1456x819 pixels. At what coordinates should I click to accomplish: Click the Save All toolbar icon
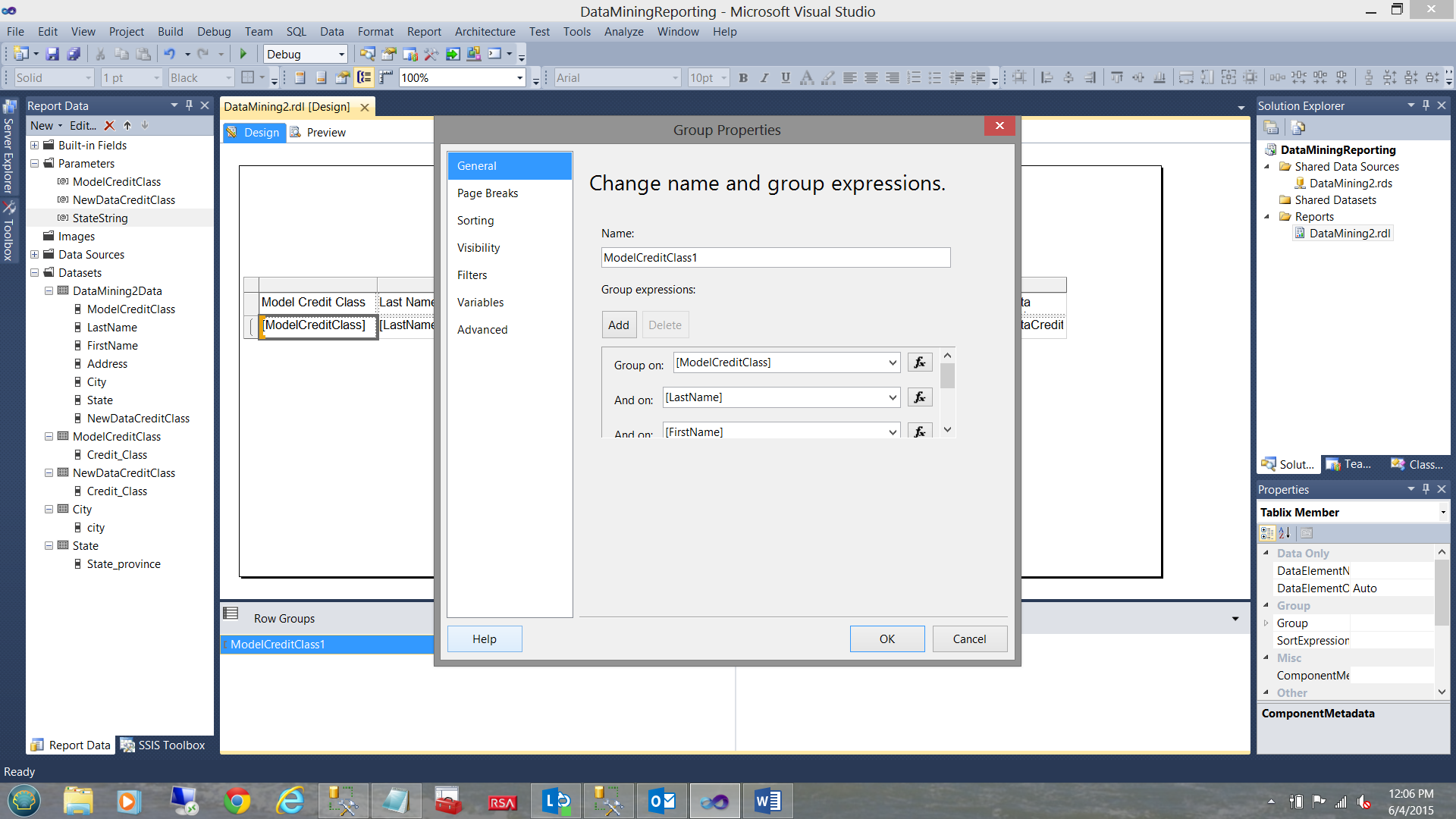click(74, 54)
